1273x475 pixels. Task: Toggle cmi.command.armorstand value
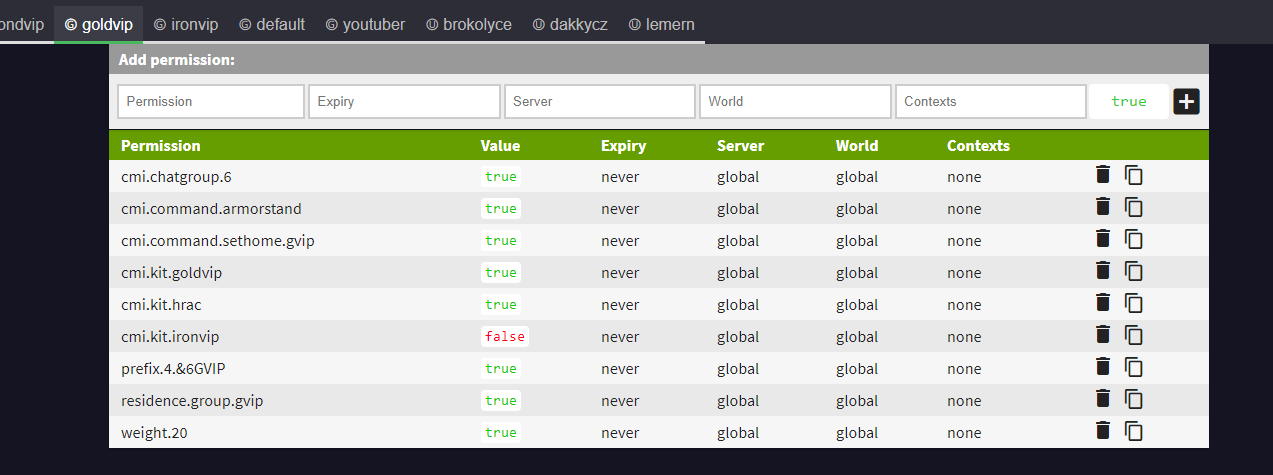[x=501, y=209]
